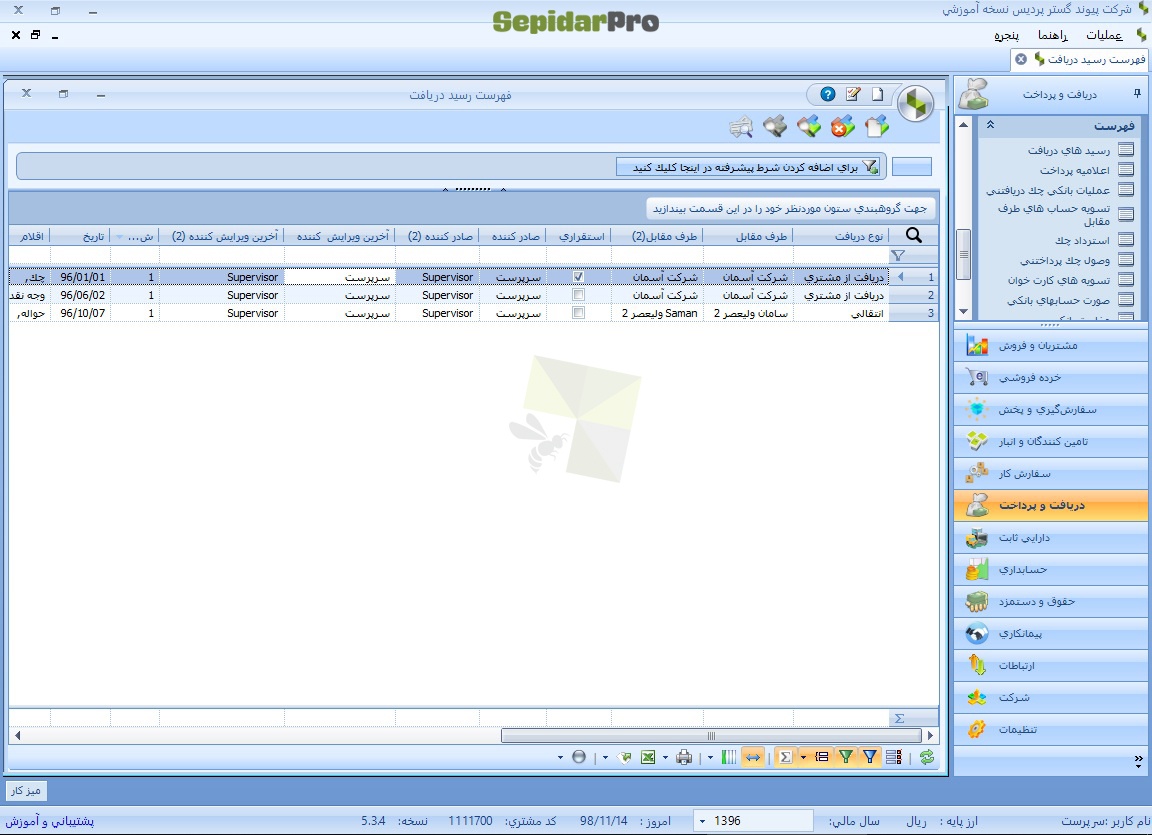
Task: Sort by the نوع دریافت column header
Action: [841, 236]
